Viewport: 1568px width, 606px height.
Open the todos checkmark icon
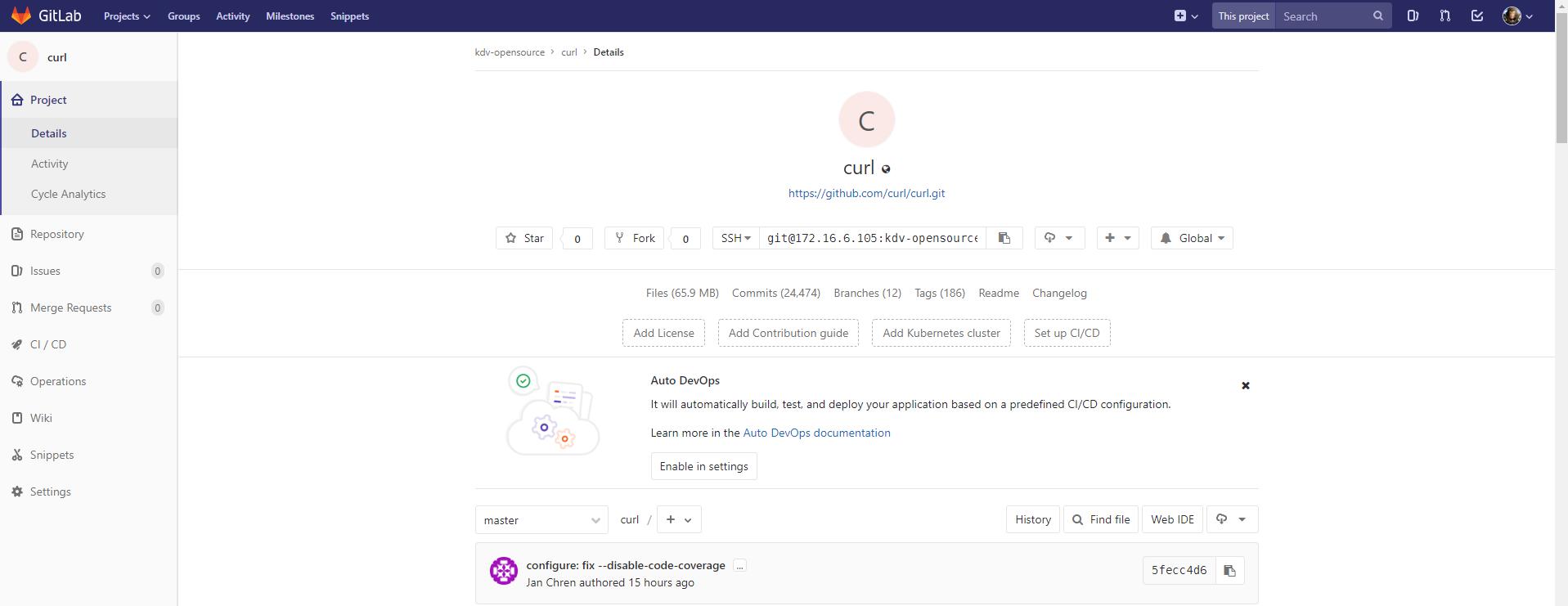coord(1477,16)
